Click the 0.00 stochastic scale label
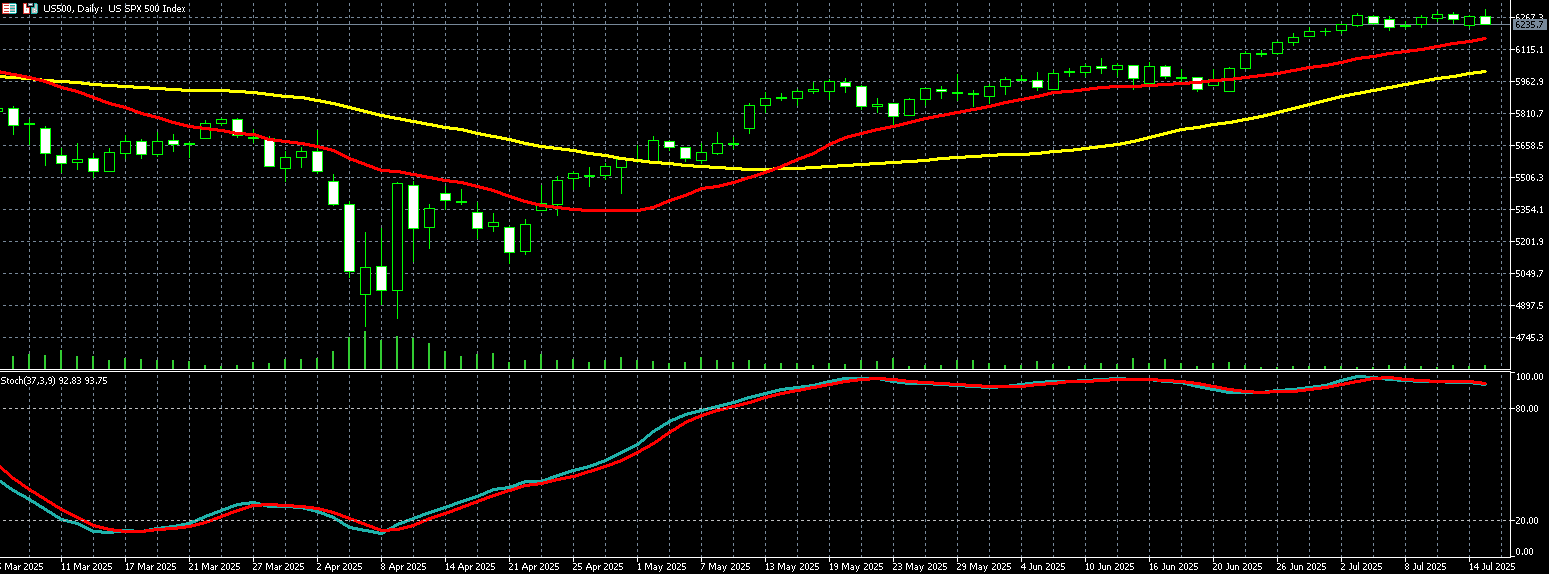The image size is (1549, 574). [x=1524, y=552]
